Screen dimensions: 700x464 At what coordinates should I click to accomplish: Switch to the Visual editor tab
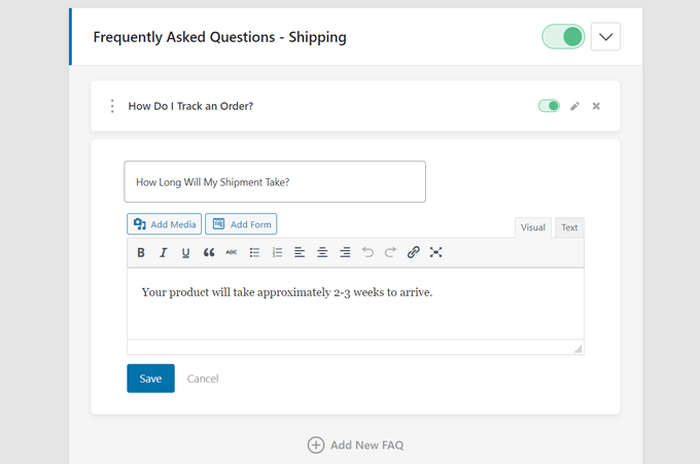533,228
